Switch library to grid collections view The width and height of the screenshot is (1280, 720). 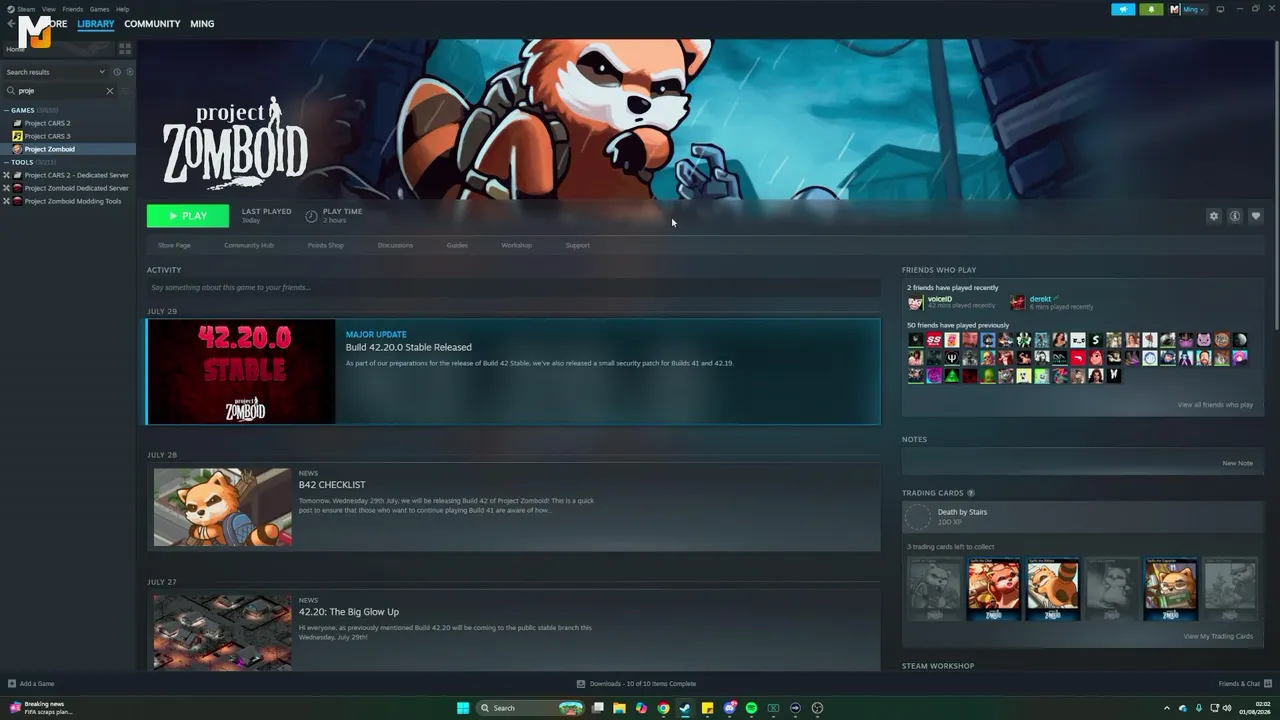[x=125, y=48]
